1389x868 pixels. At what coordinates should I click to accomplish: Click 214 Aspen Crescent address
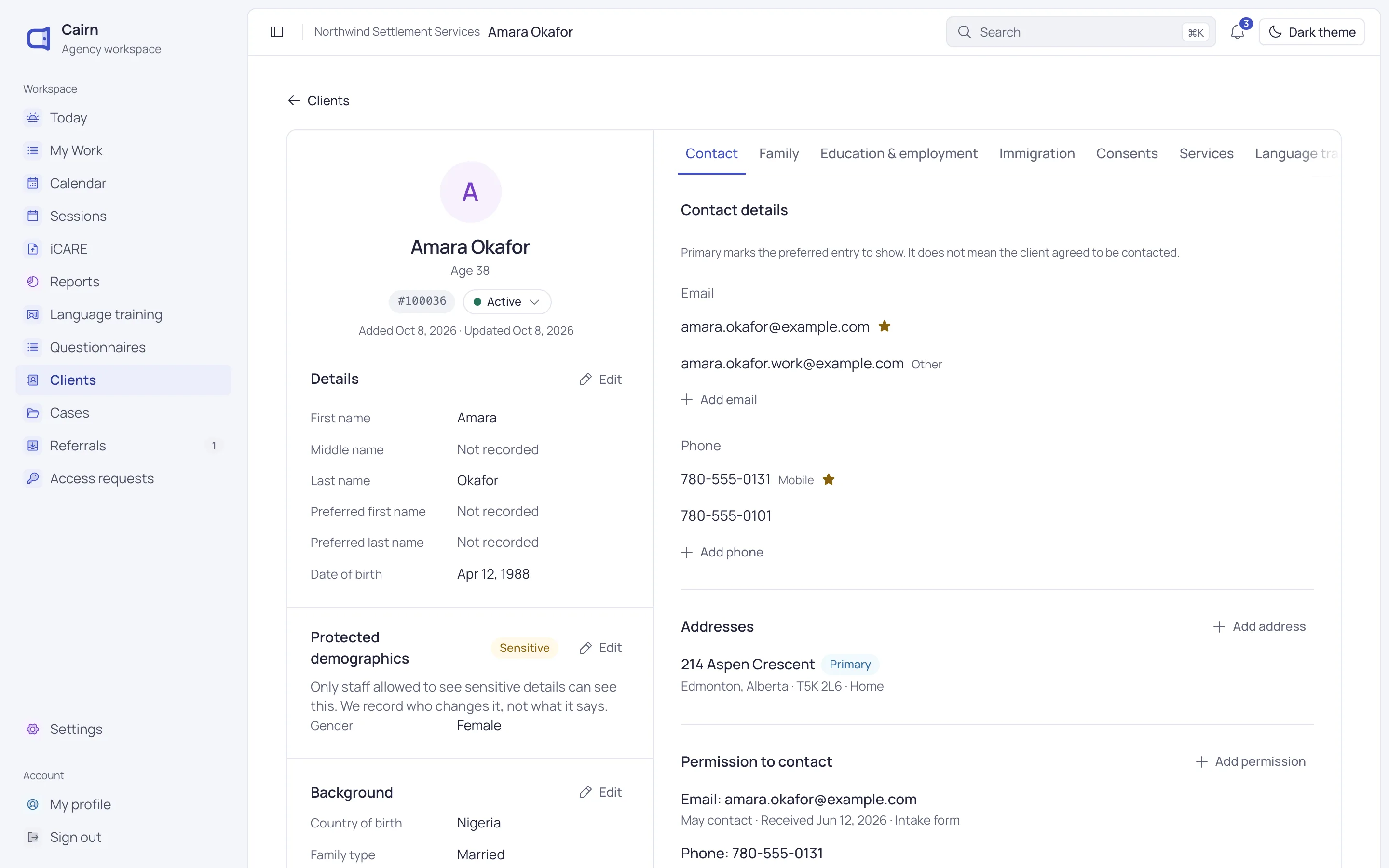[747, 664]
